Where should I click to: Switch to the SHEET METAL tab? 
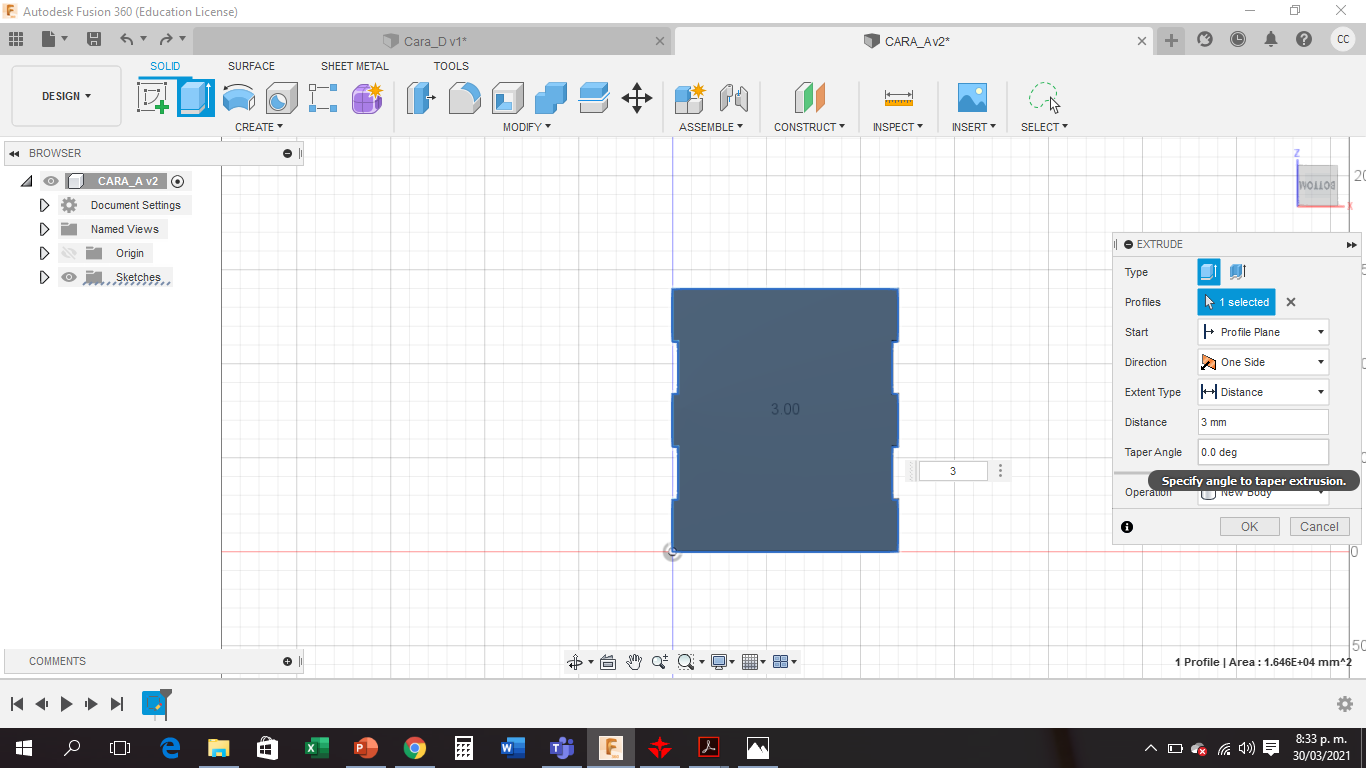point(355,66)
